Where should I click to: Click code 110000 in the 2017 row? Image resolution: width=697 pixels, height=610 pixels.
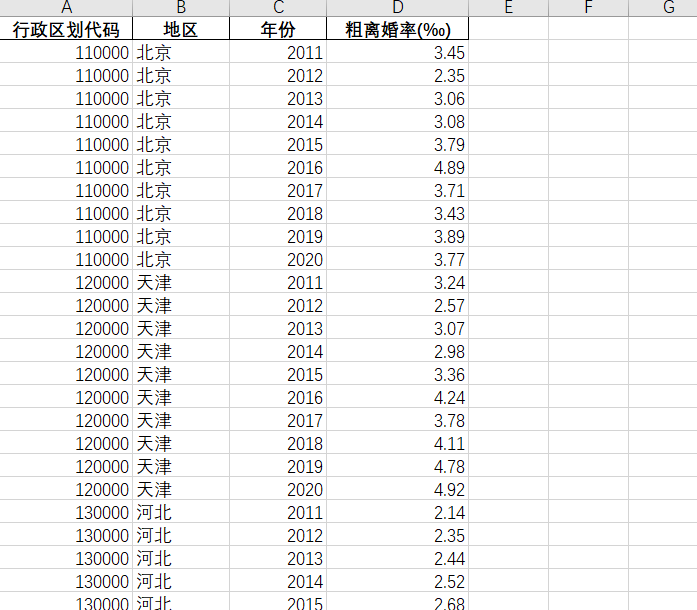tap(66, 191)
